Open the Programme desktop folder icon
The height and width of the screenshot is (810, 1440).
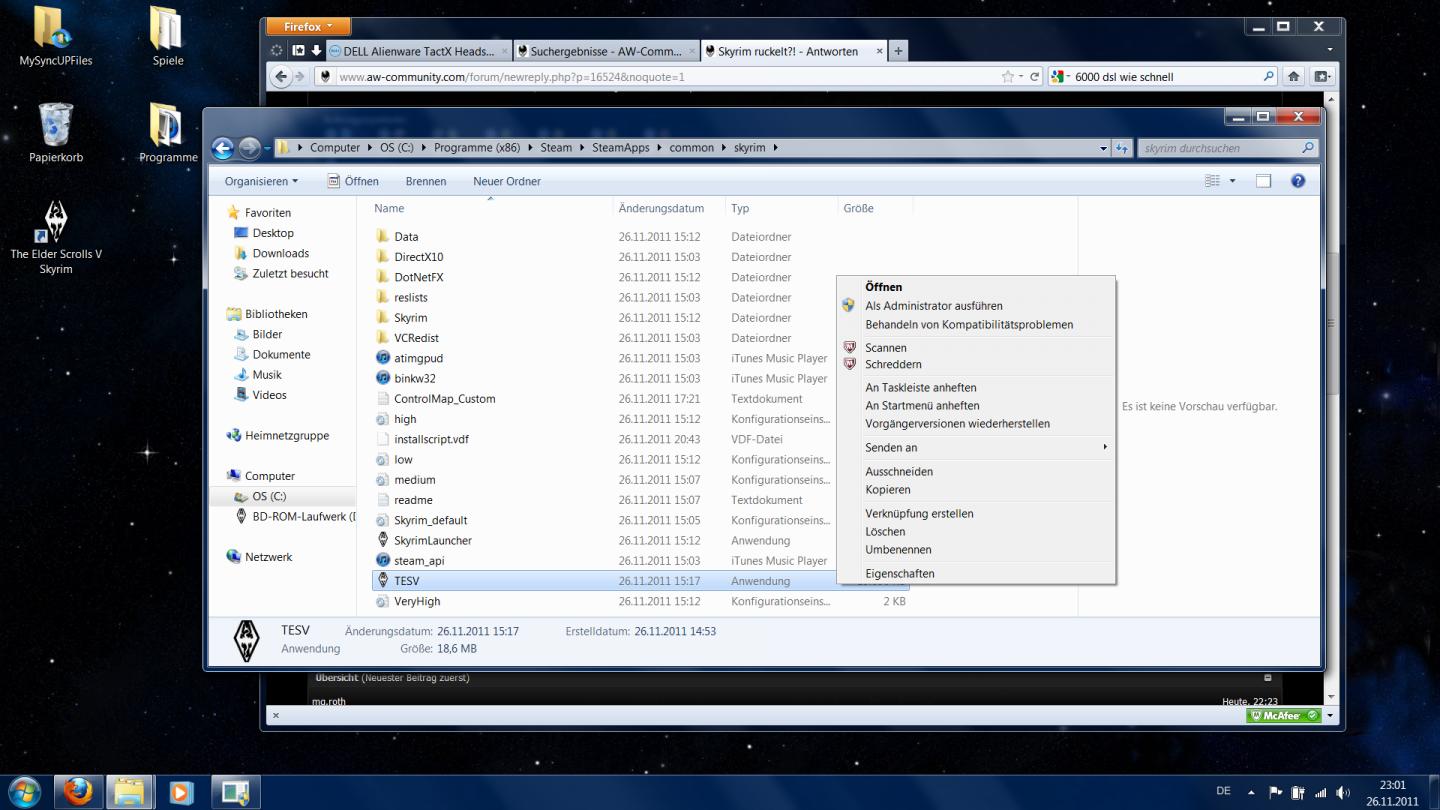[x=167, y=133]
